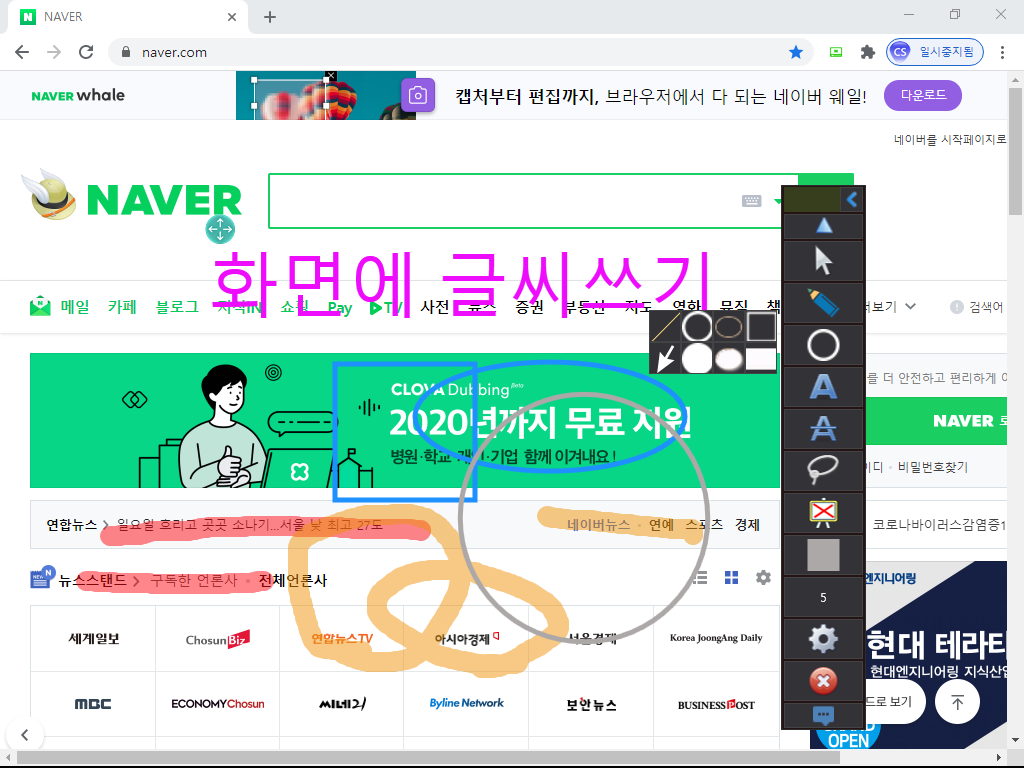Pick the outlined ellipse shape
This screenshot has height=768, width=1024.
click(x=728, y=327)
